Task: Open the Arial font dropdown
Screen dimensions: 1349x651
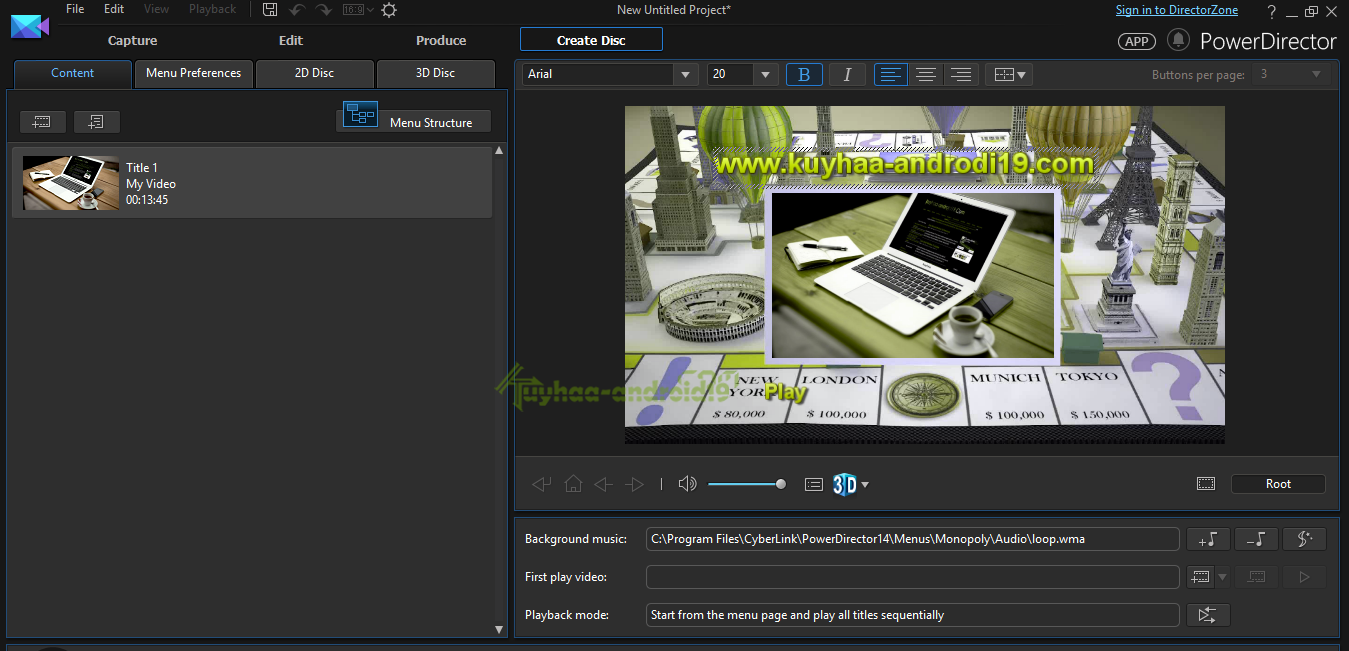Action: point(685,74)
